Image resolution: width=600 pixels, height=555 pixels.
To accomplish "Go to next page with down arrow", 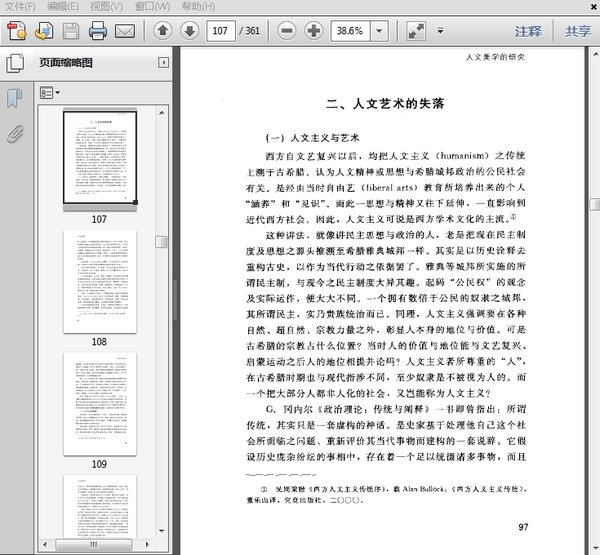I will tap(189, 31).
